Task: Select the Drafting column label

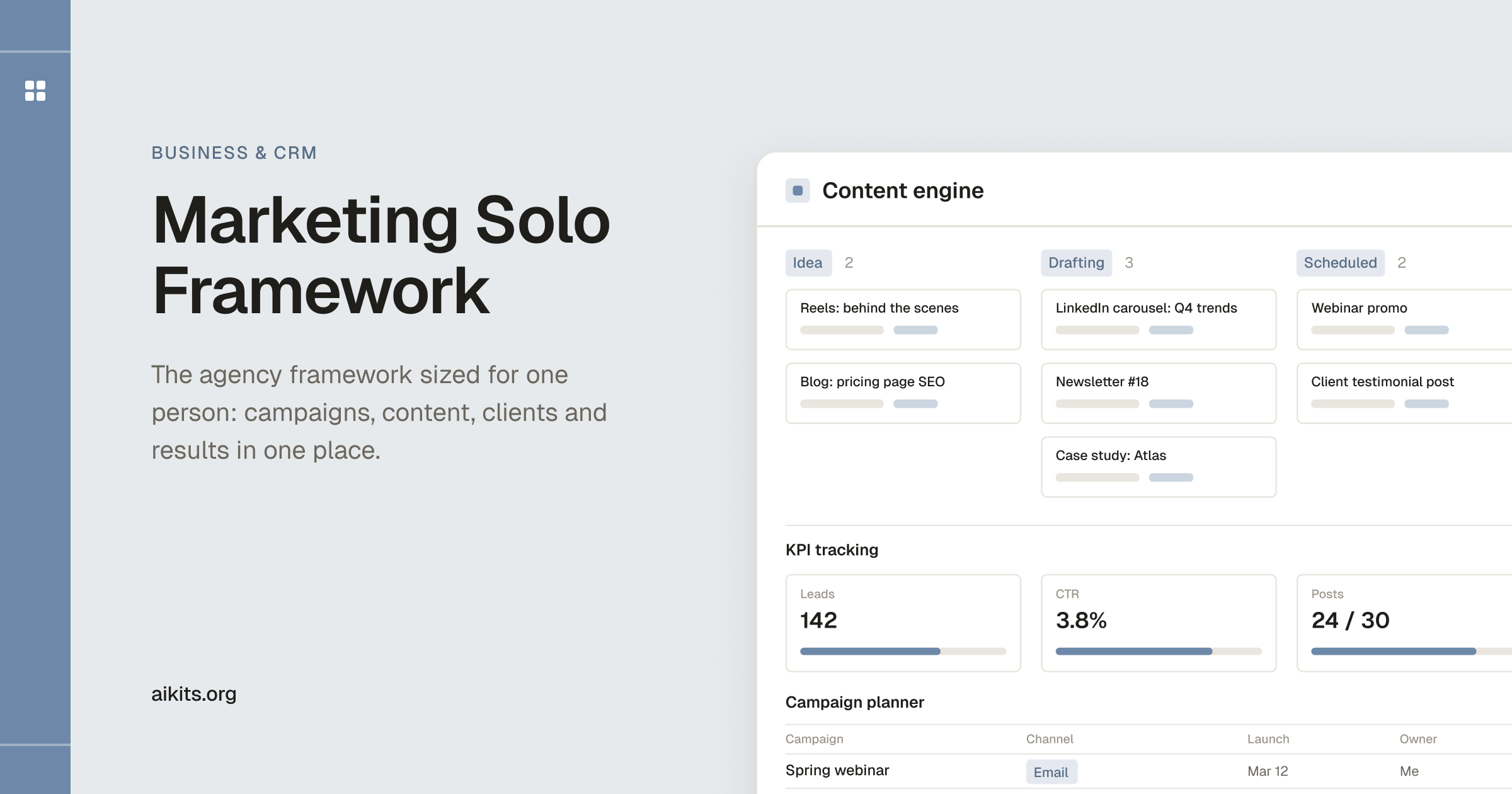Action: tap(1076, 263)
